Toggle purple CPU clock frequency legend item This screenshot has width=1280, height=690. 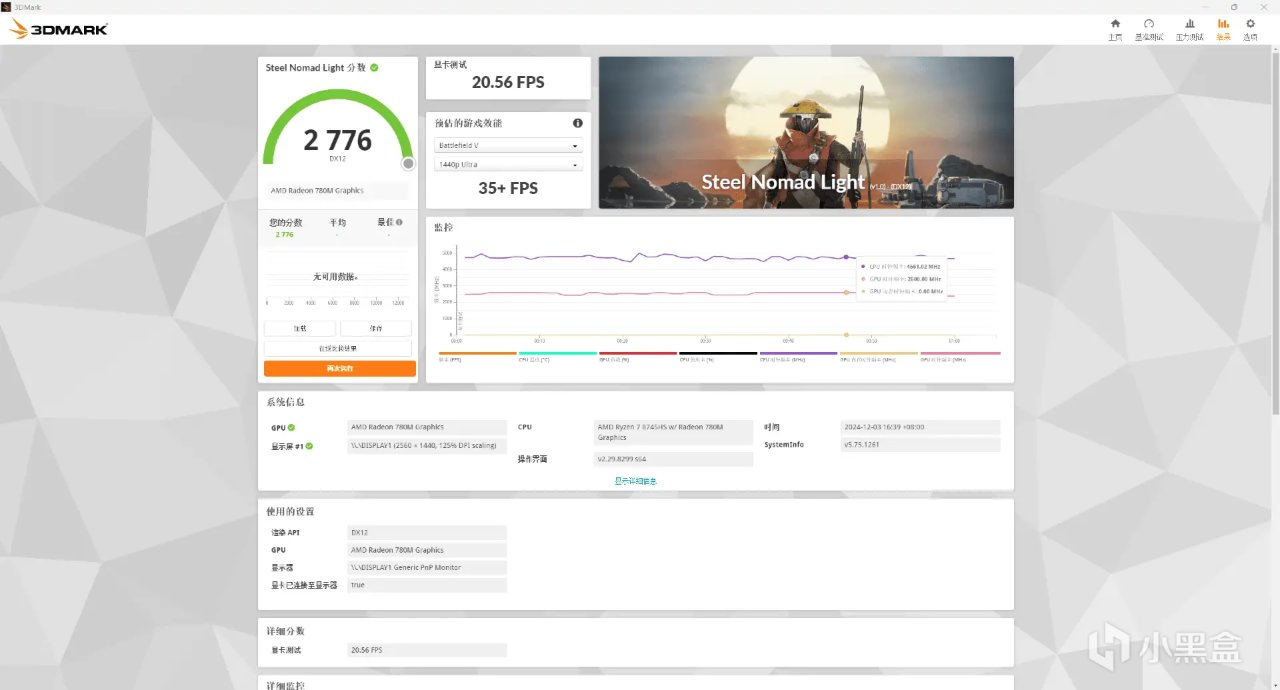[x=798, y=356]
